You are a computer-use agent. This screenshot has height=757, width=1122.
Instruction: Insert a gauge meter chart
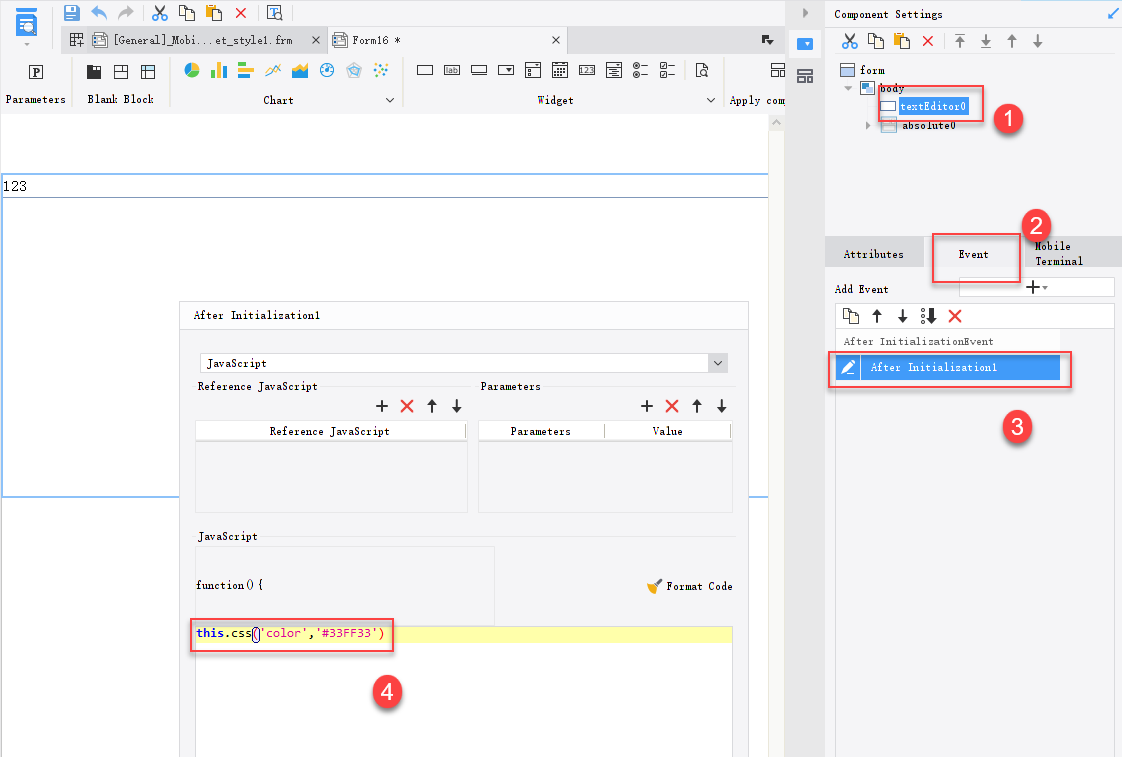tap(327, 70)
